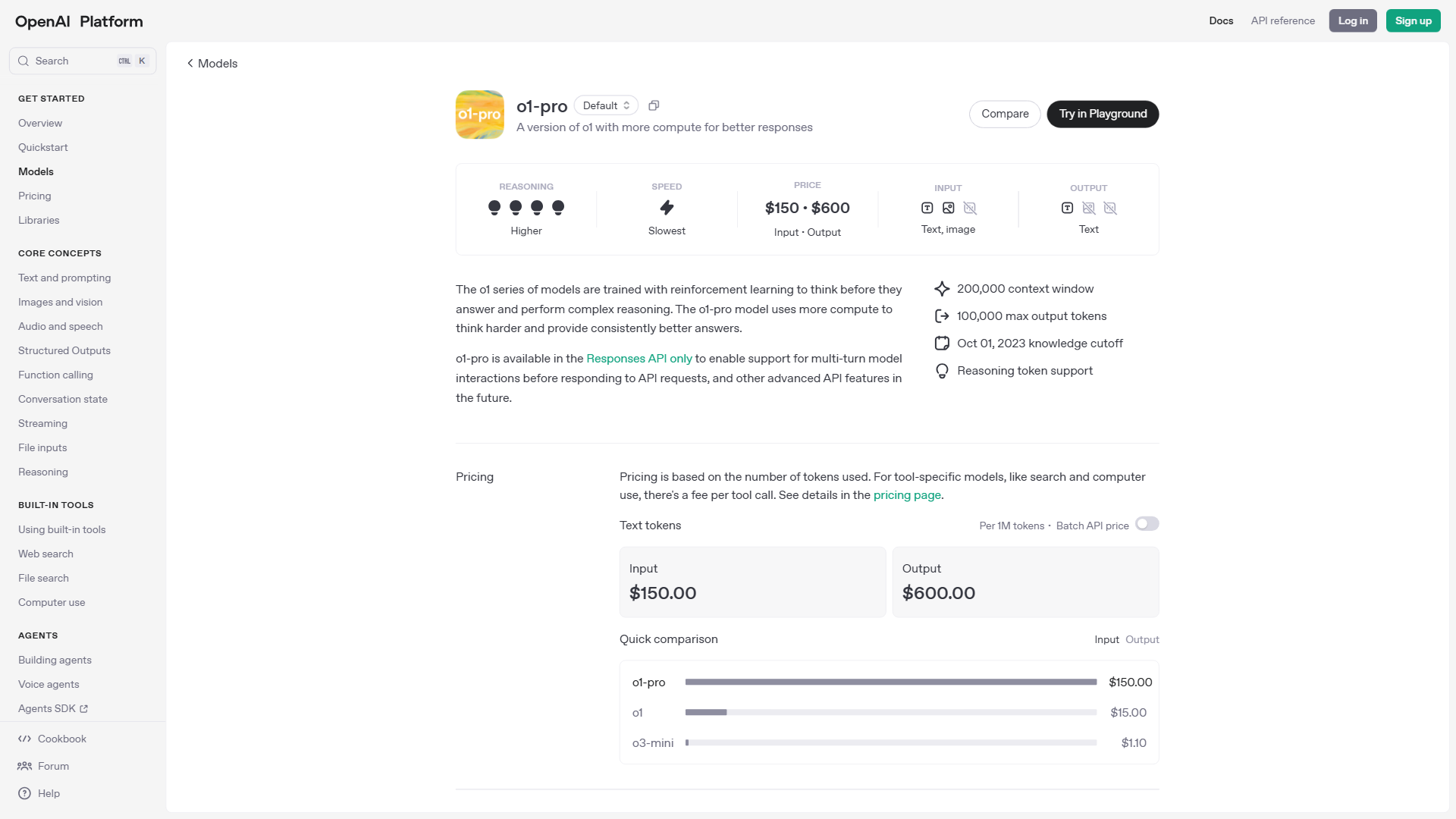Click the unsupported audio output icon
This screenshot has height=819, width=1456.
(1110, 208)
